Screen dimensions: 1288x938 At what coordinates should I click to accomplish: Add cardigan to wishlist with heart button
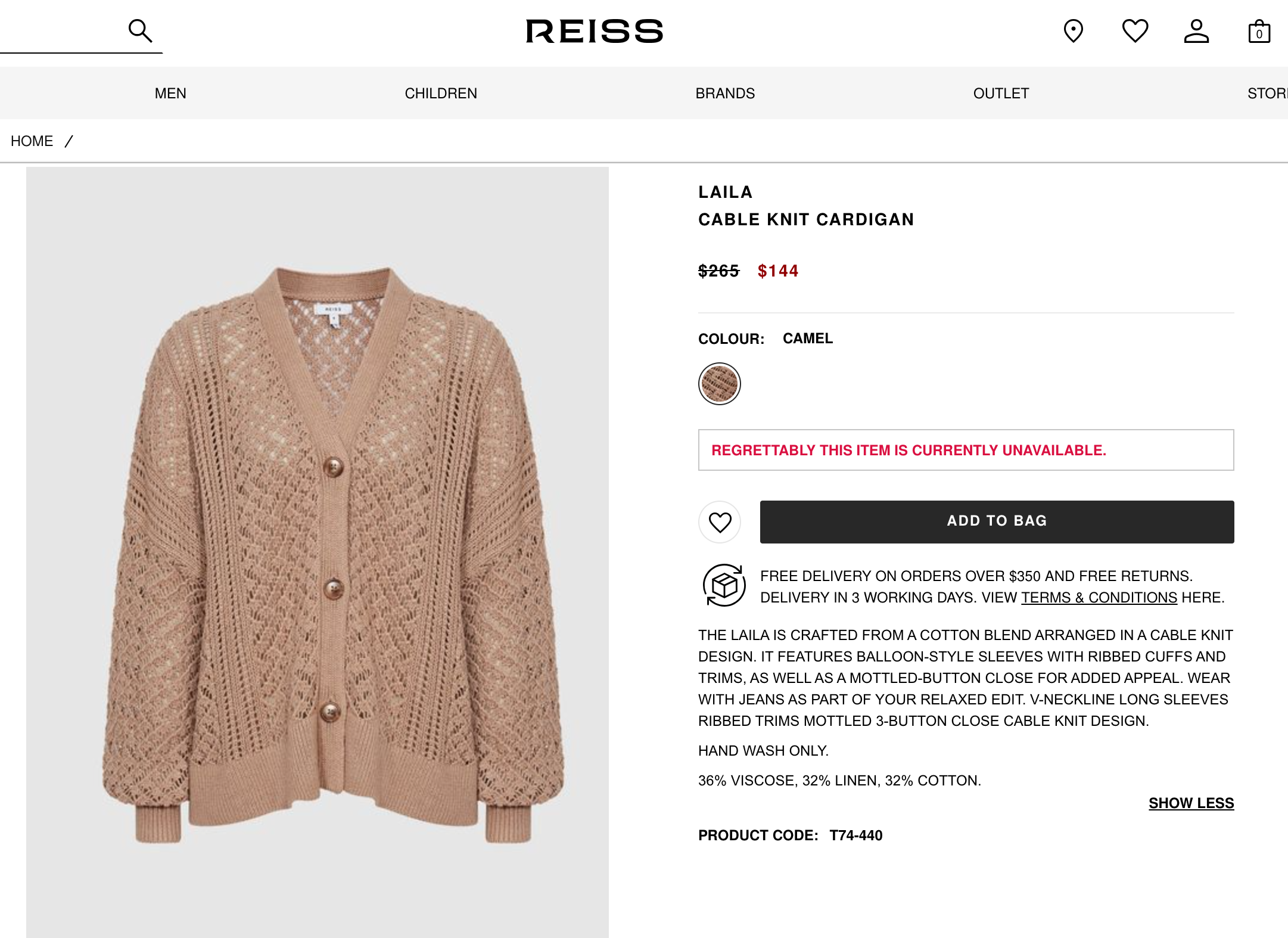coord(720,522)
